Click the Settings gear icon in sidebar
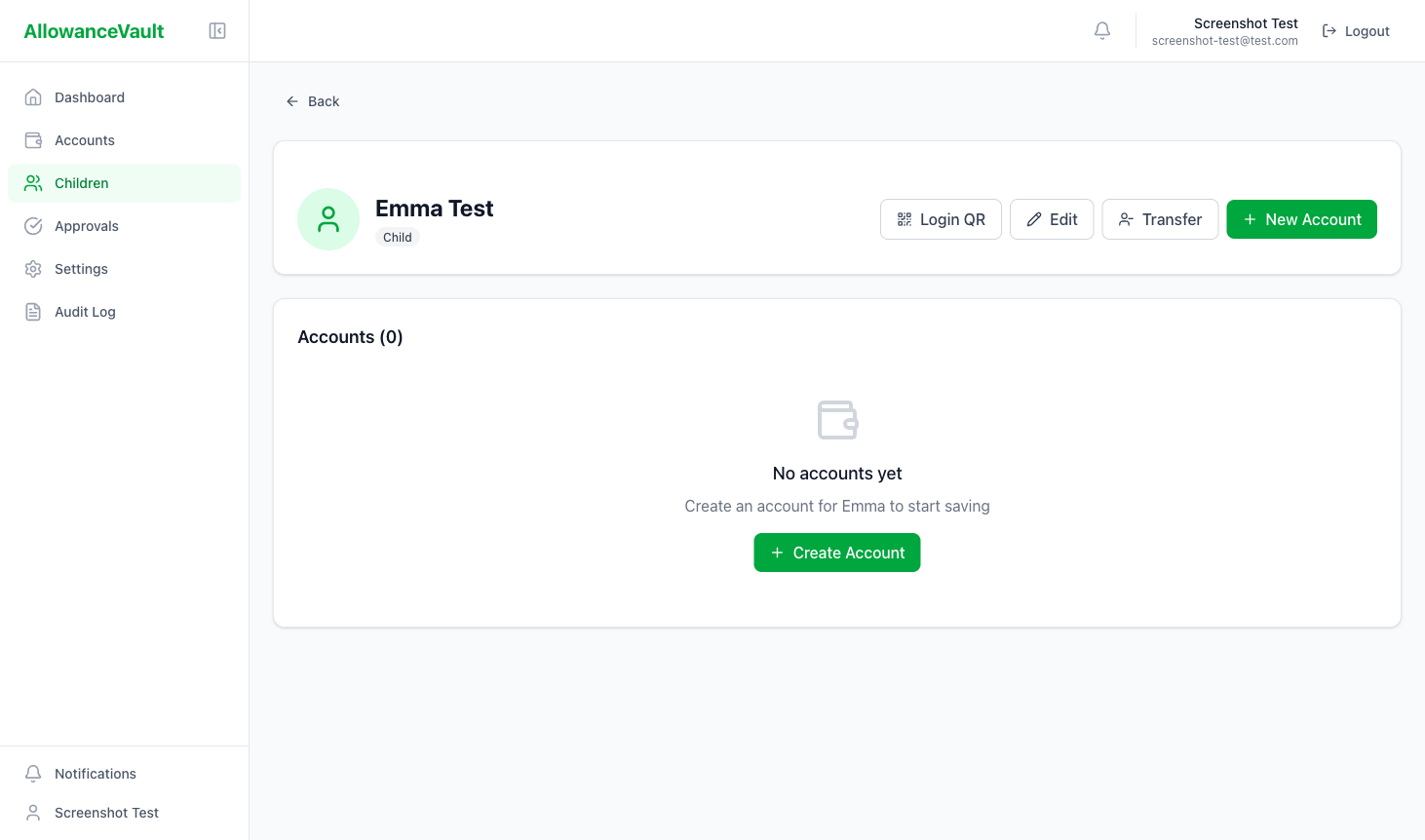The width and height of the screenshot is (1425, 840). (33, 269)
